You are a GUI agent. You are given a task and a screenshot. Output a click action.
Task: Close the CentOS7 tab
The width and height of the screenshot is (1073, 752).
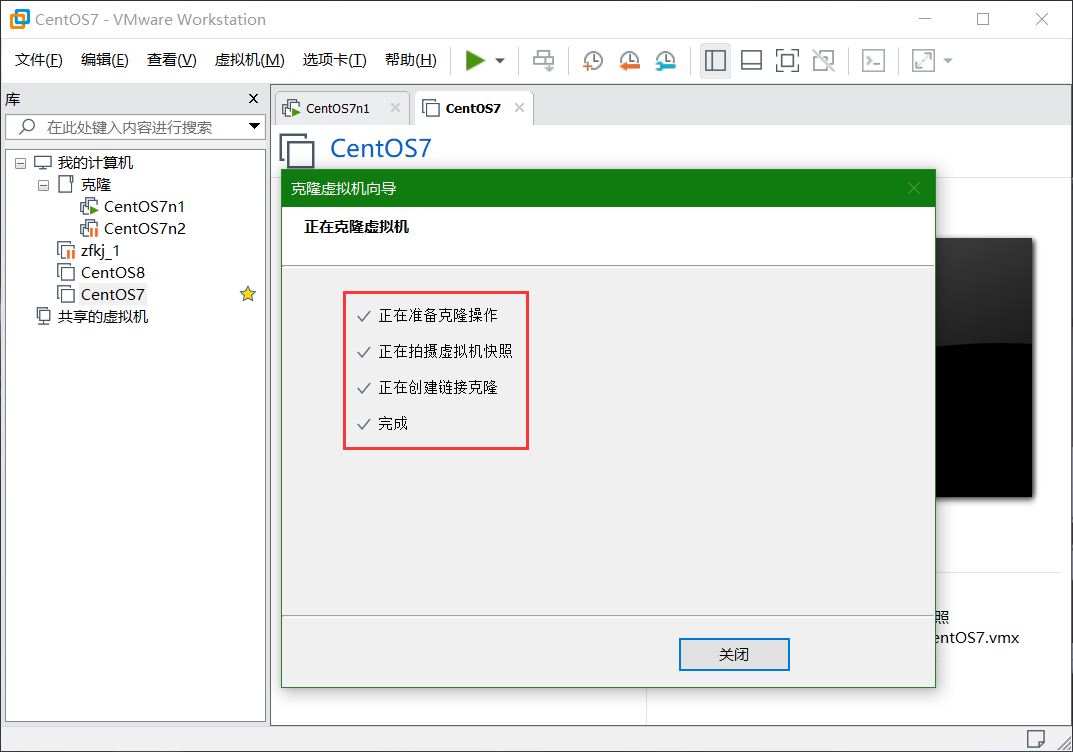(519, 107)
